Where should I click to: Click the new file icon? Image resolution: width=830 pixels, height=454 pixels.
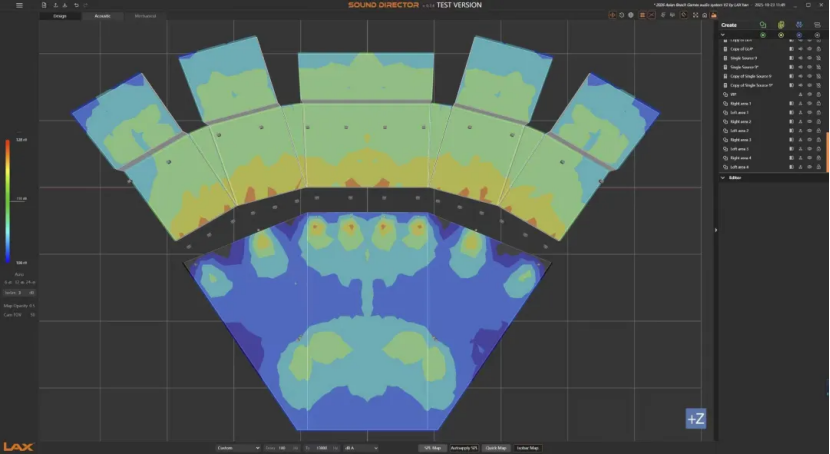click(x=44, y=5)
